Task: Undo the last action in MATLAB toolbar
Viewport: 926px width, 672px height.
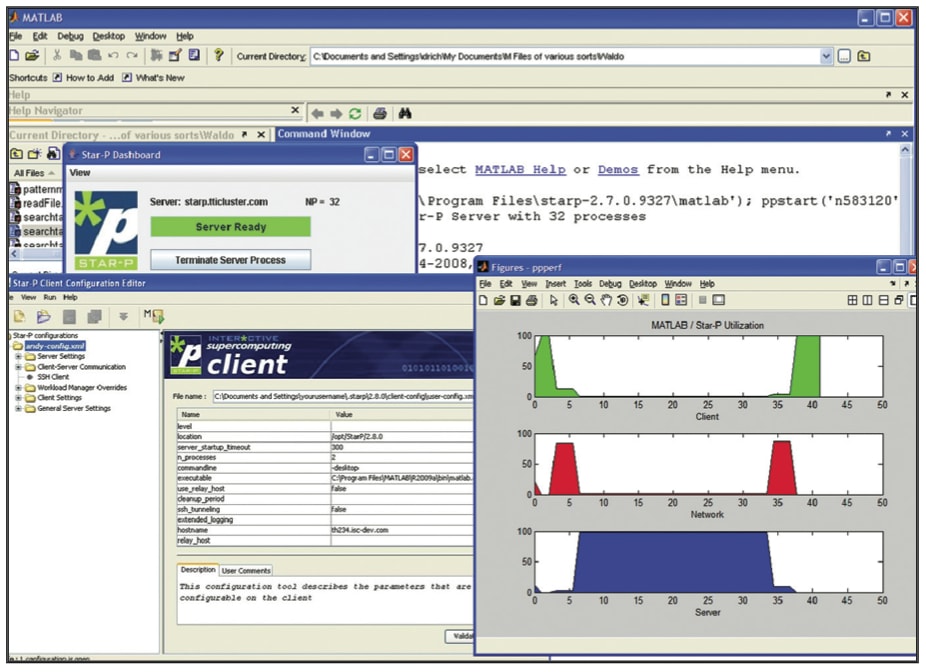Action: [x=112, y=54]
